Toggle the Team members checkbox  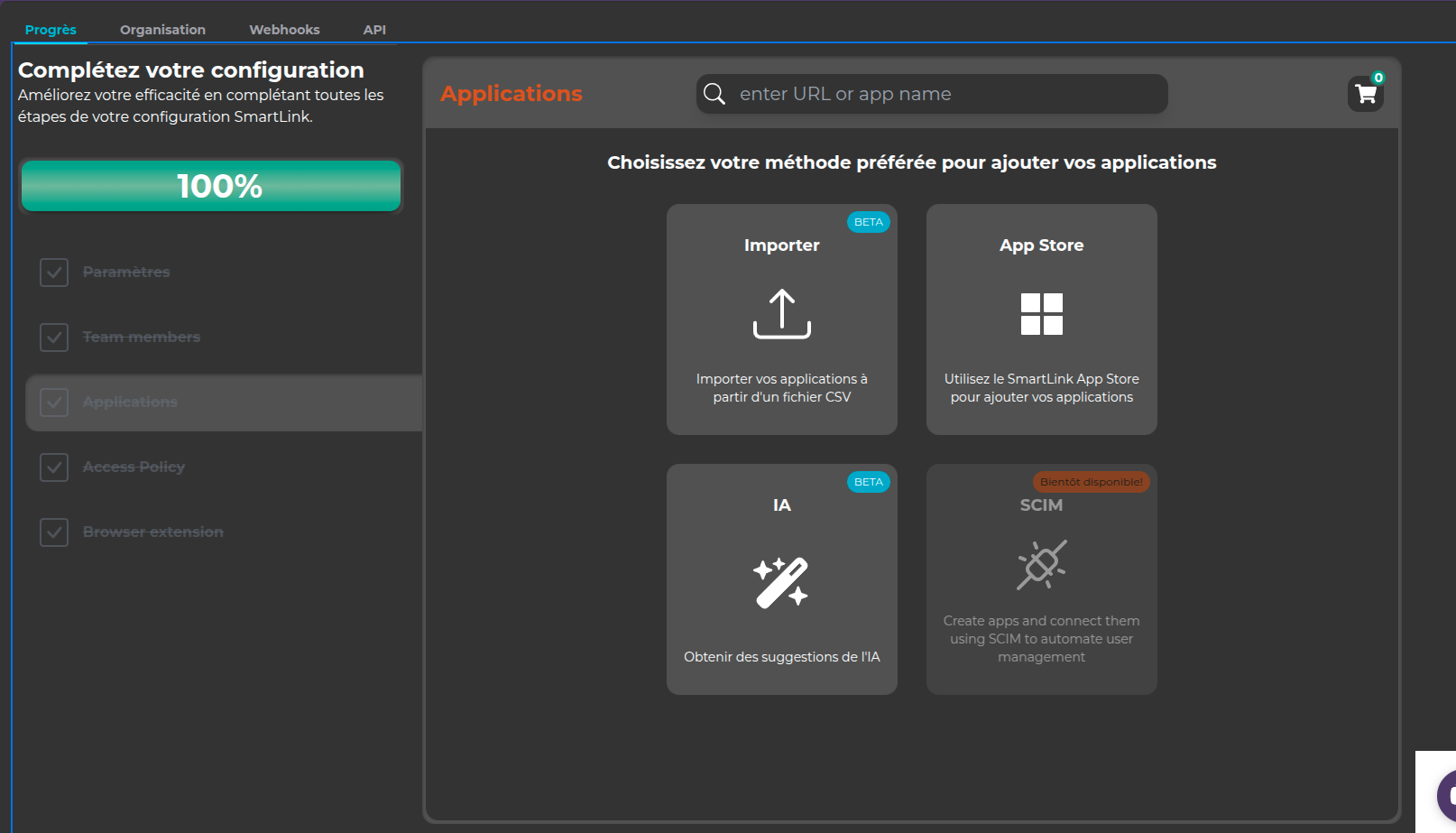pos(54,338)
